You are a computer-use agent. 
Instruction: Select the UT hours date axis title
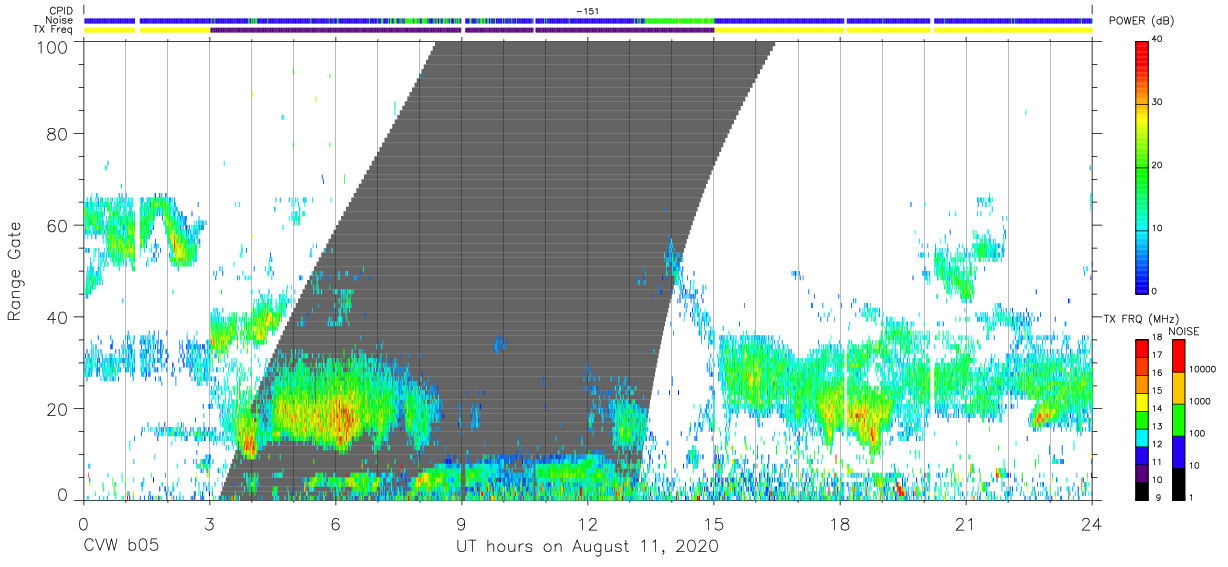(587, 547)
